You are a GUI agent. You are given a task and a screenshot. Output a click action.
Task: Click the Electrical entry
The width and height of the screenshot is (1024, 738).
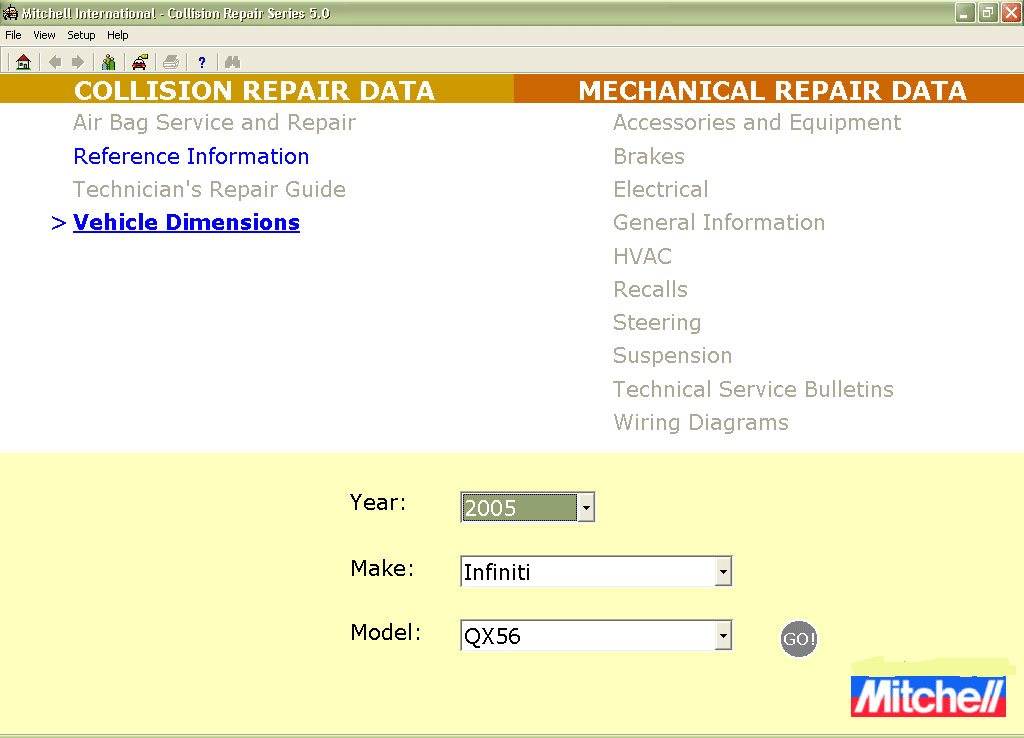coord(661,189)
